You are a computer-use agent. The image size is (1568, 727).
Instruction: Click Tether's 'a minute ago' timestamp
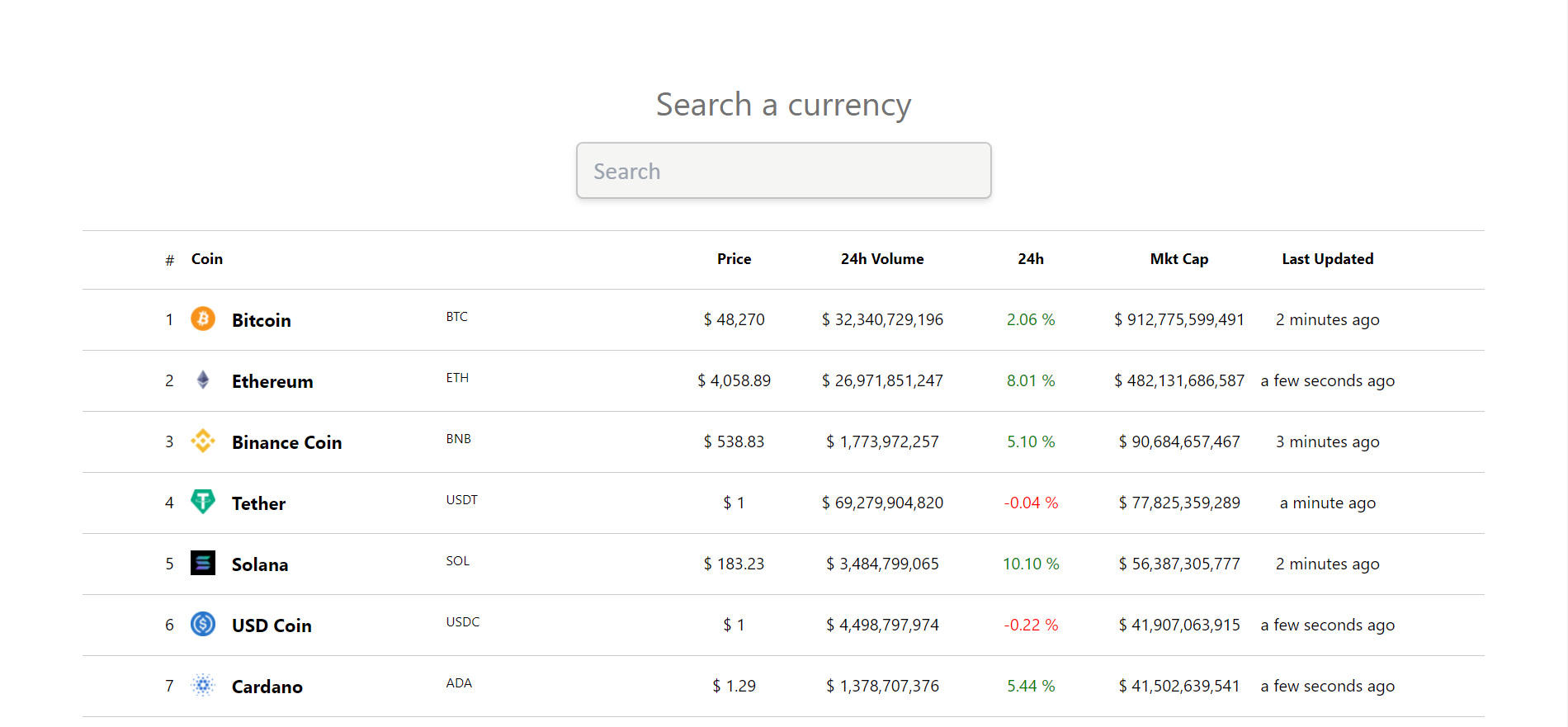point(1328,503)
